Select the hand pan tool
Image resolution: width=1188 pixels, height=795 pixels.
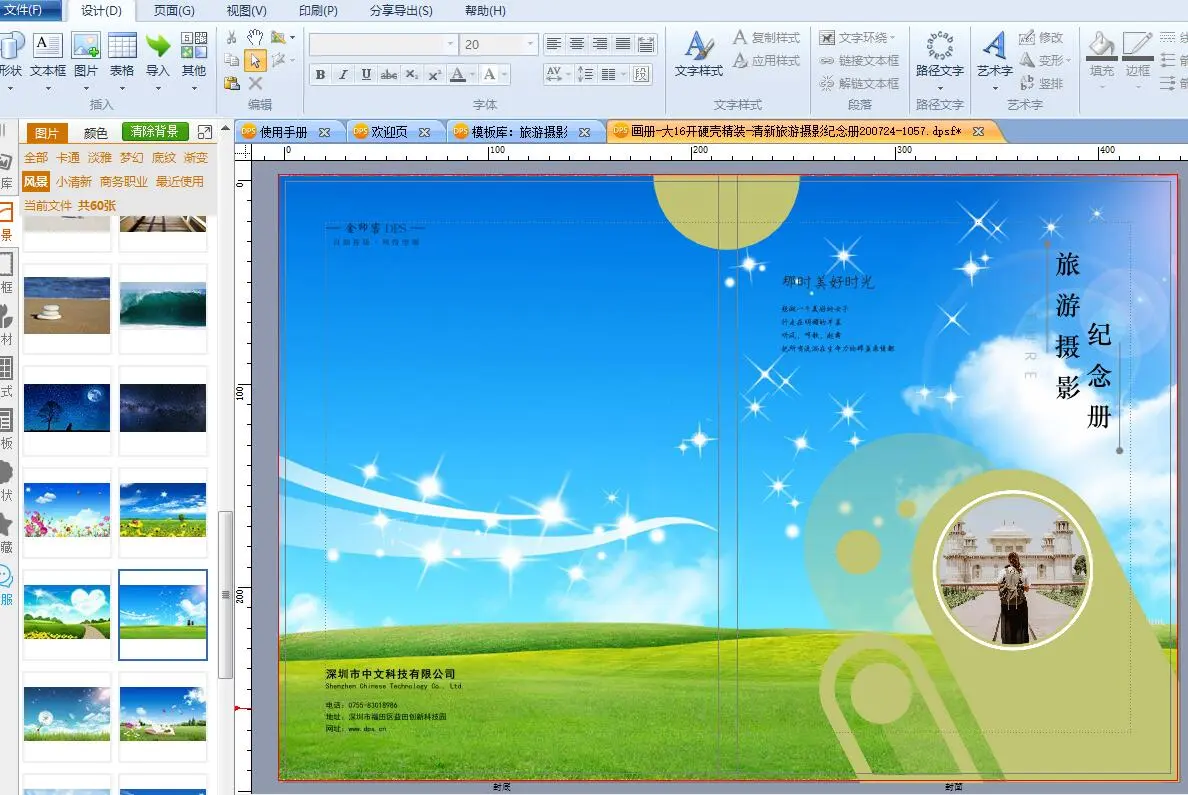[x=255, y=37]
